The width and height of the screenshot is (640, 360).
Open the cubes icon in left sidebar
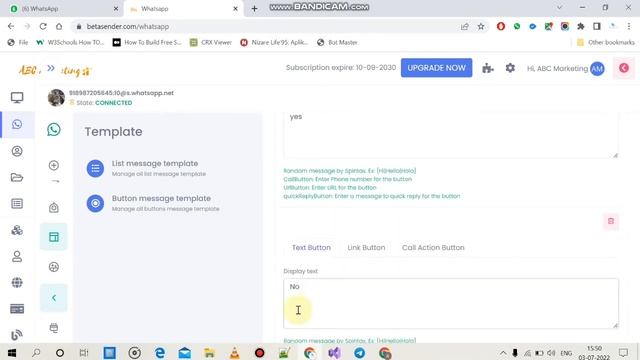click(17, 230)
